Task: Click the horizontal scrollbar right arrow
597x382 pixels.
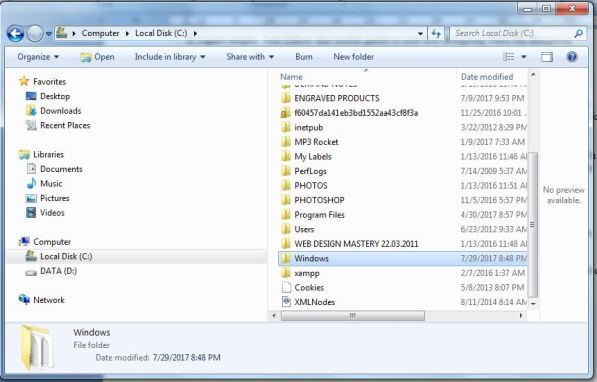Action: [x=521, y=316]
